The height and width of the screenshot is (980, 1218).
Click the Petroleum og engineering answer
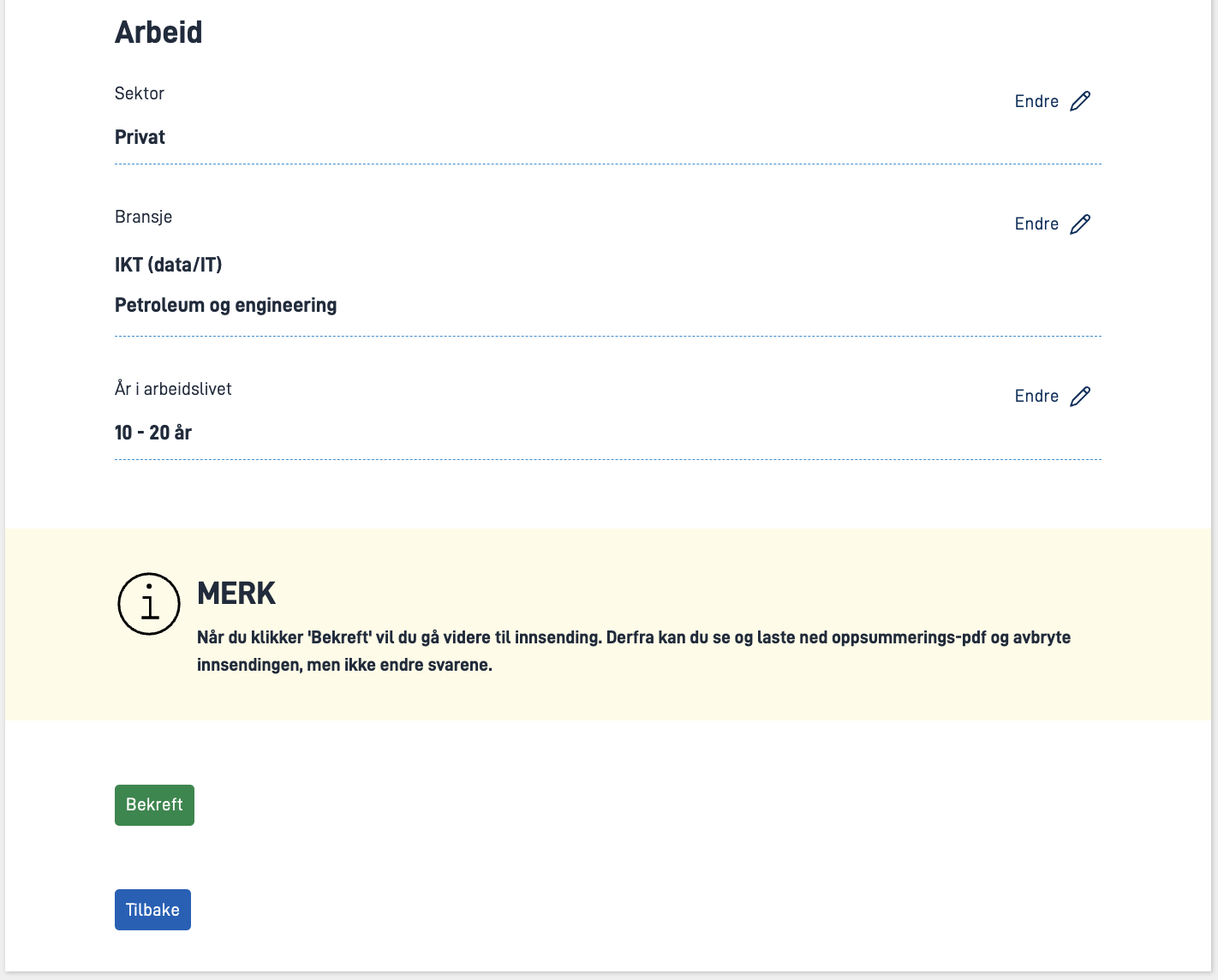click(225, 305)
